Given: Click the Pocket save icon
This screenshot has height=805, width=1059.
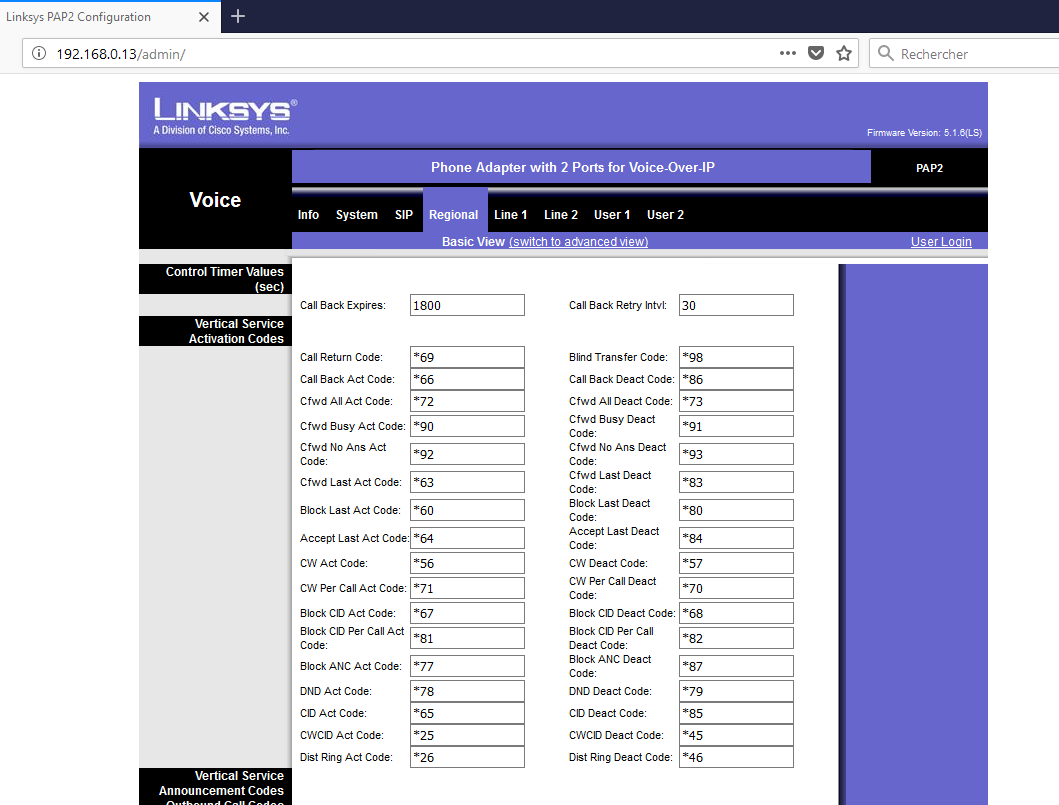Looking at the screenshot, I should (x=816, y=53).
